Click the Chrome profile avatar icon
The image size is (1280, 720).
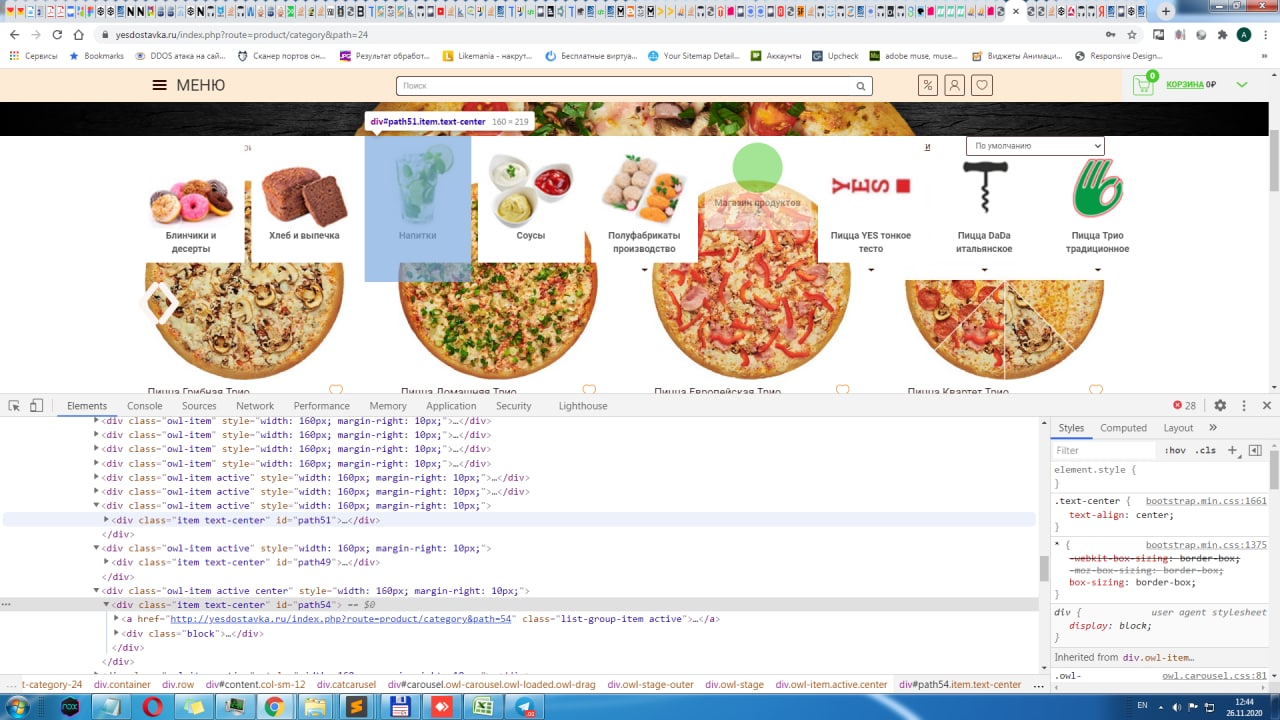point(1244,34)
